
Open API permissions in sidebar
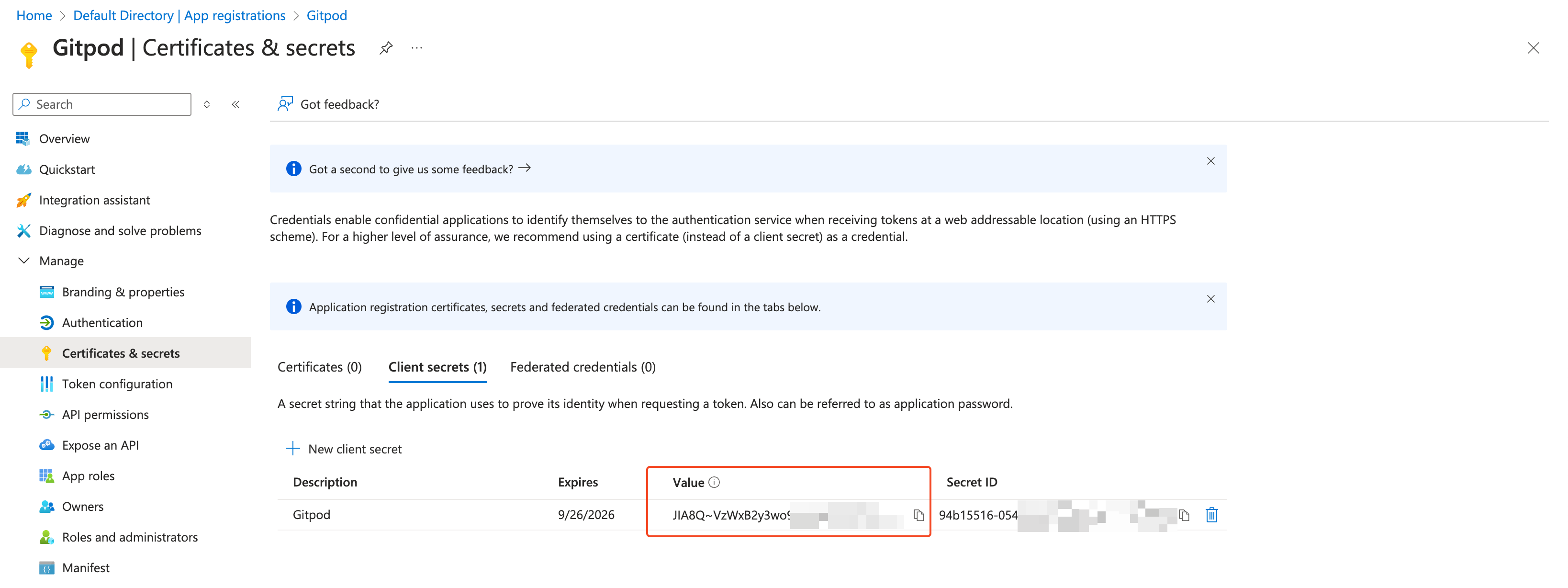click(x=105, y=415)
